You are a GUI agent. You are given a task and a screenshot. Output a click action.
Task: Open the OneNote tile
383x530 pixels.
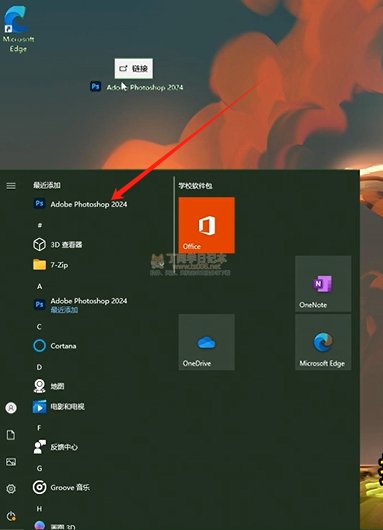coord(323,284)
